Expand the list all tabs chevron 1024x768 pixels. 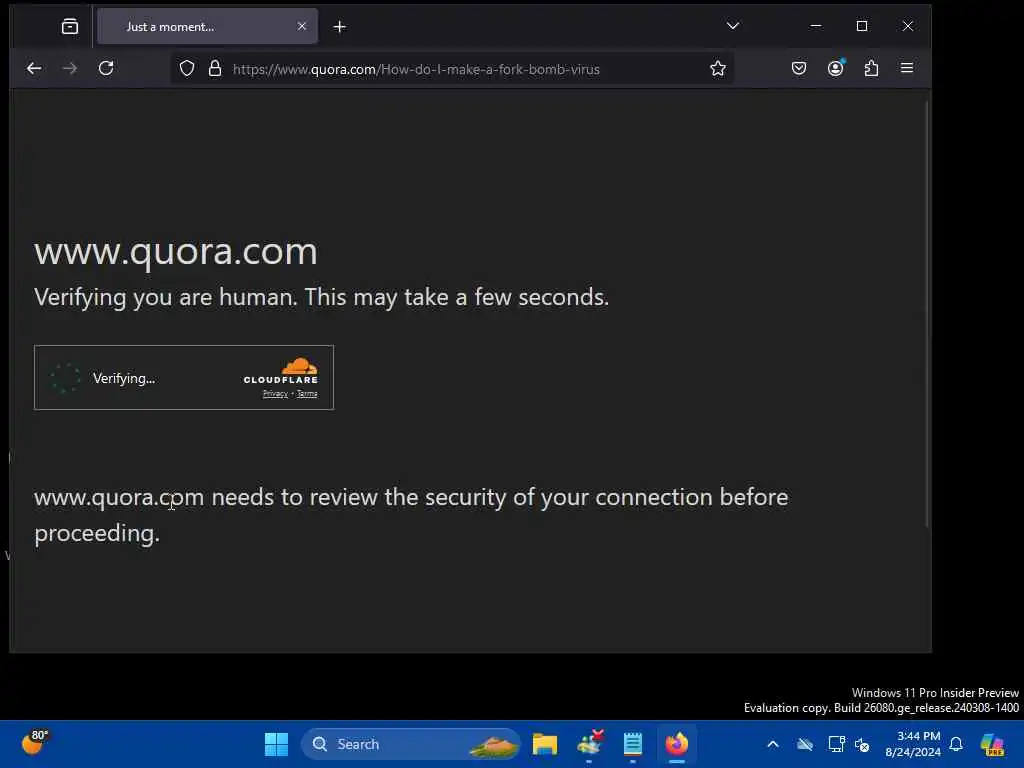coord(733,26)
